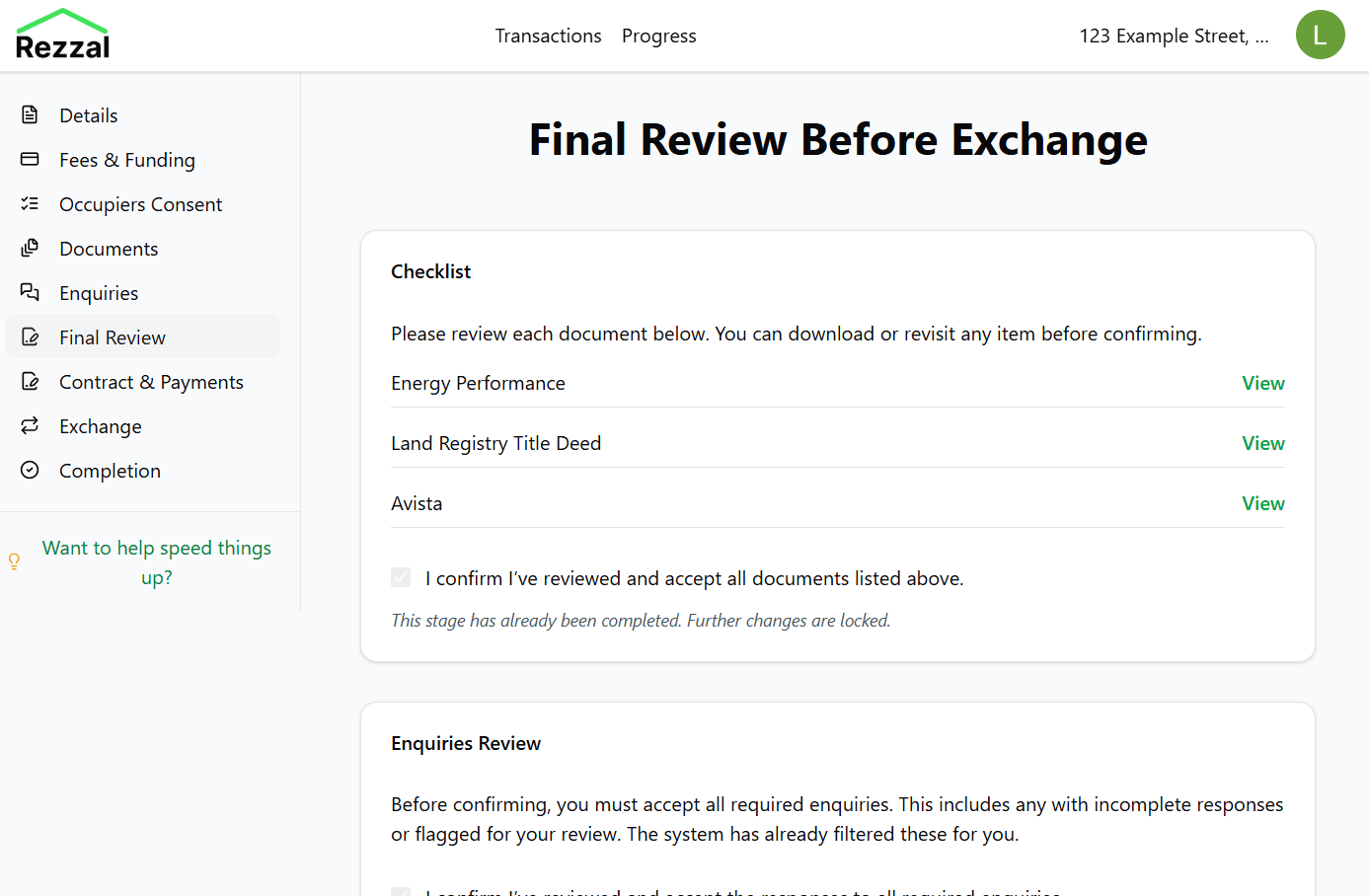The height and width of the screenshot is (896, 1369).
Task: Click the Contract & Payments pen icon
Action: click(x=31, y=381)
